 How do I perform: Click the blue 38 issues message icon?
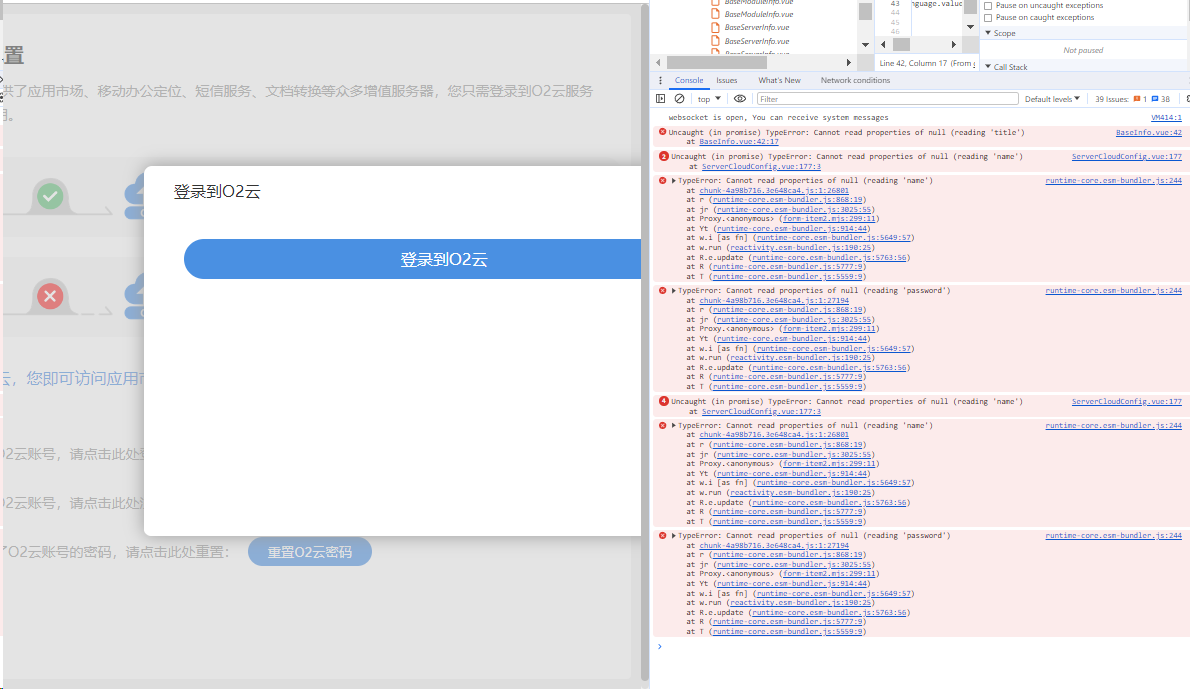(1155, 99)
